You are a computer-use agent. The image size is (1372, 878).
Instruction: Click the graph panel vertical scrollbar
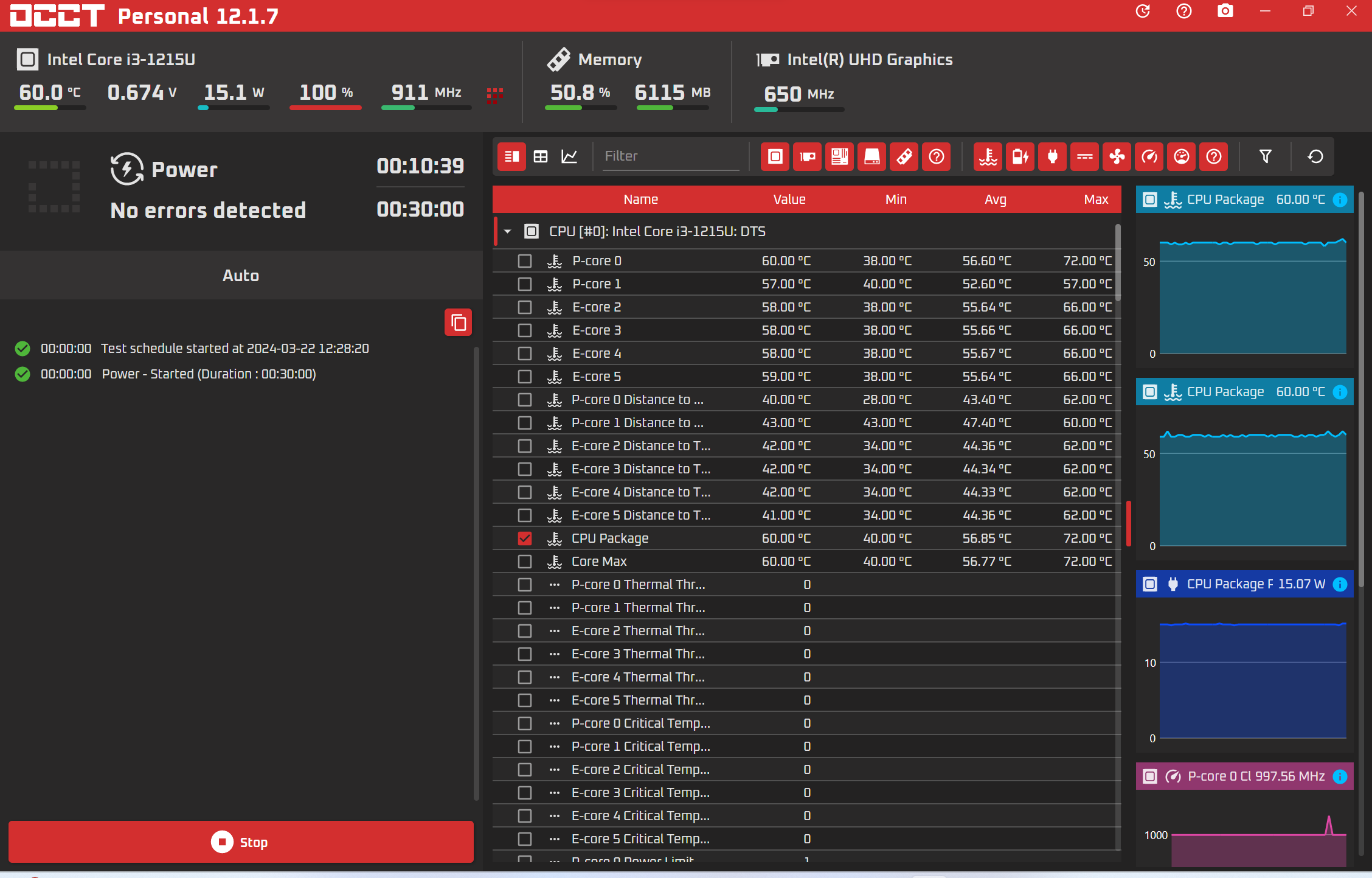(1361, 389)
